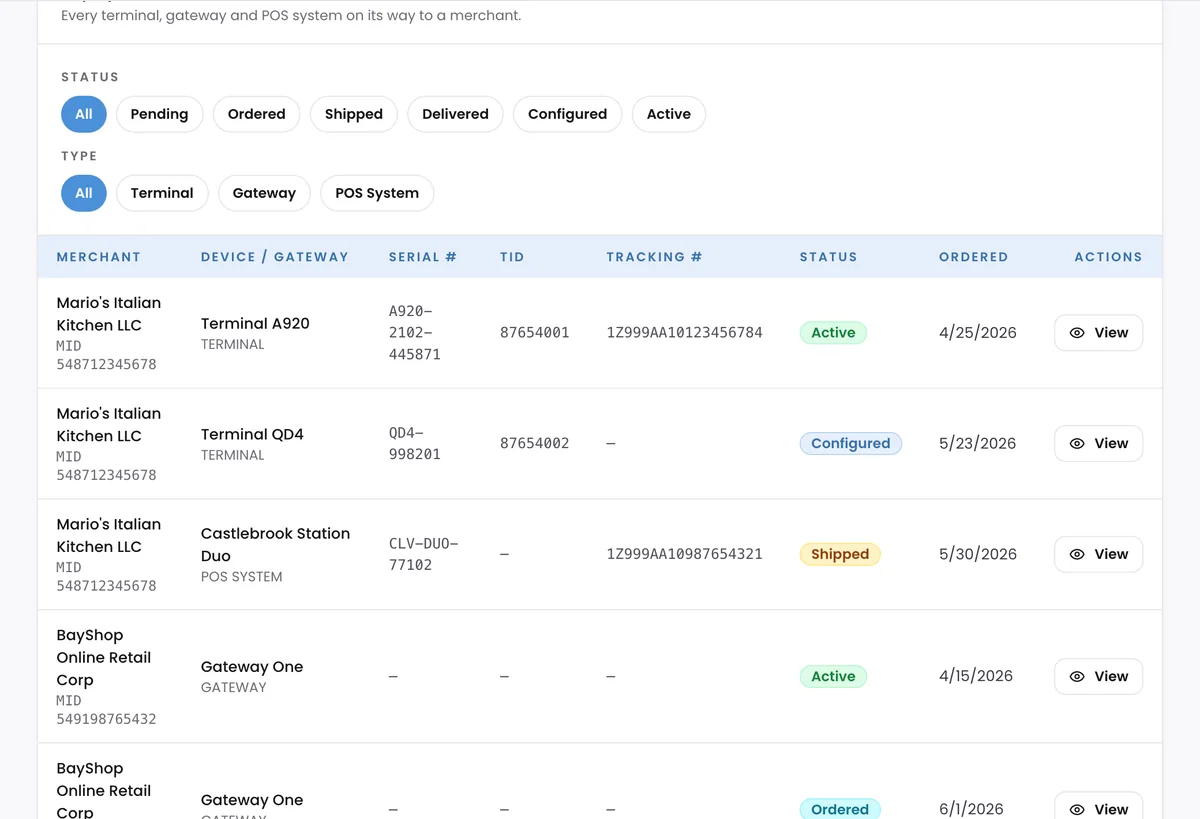Click the Ordered column header
This screenshot has height=819, width=1200.
pos(973,257)
